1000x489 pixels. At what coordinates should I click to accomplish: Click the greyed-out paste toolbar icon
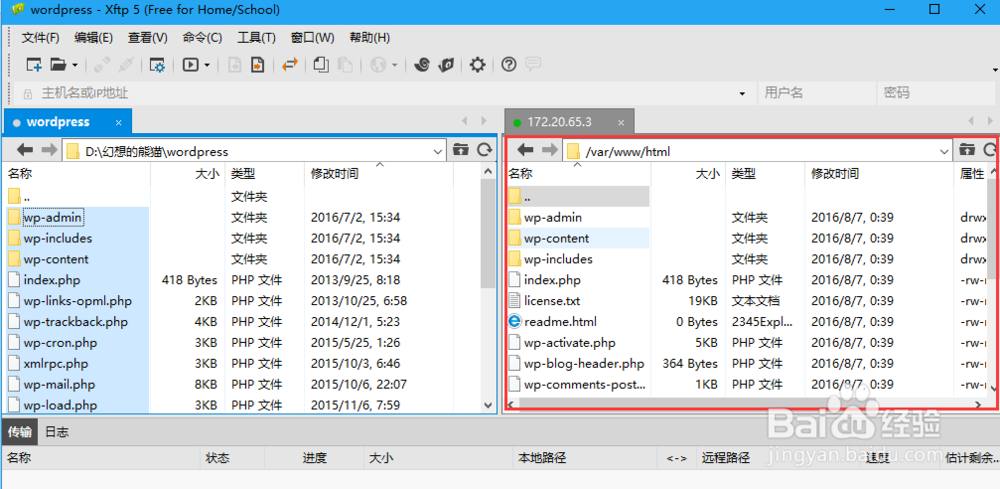tap(345, 64)
